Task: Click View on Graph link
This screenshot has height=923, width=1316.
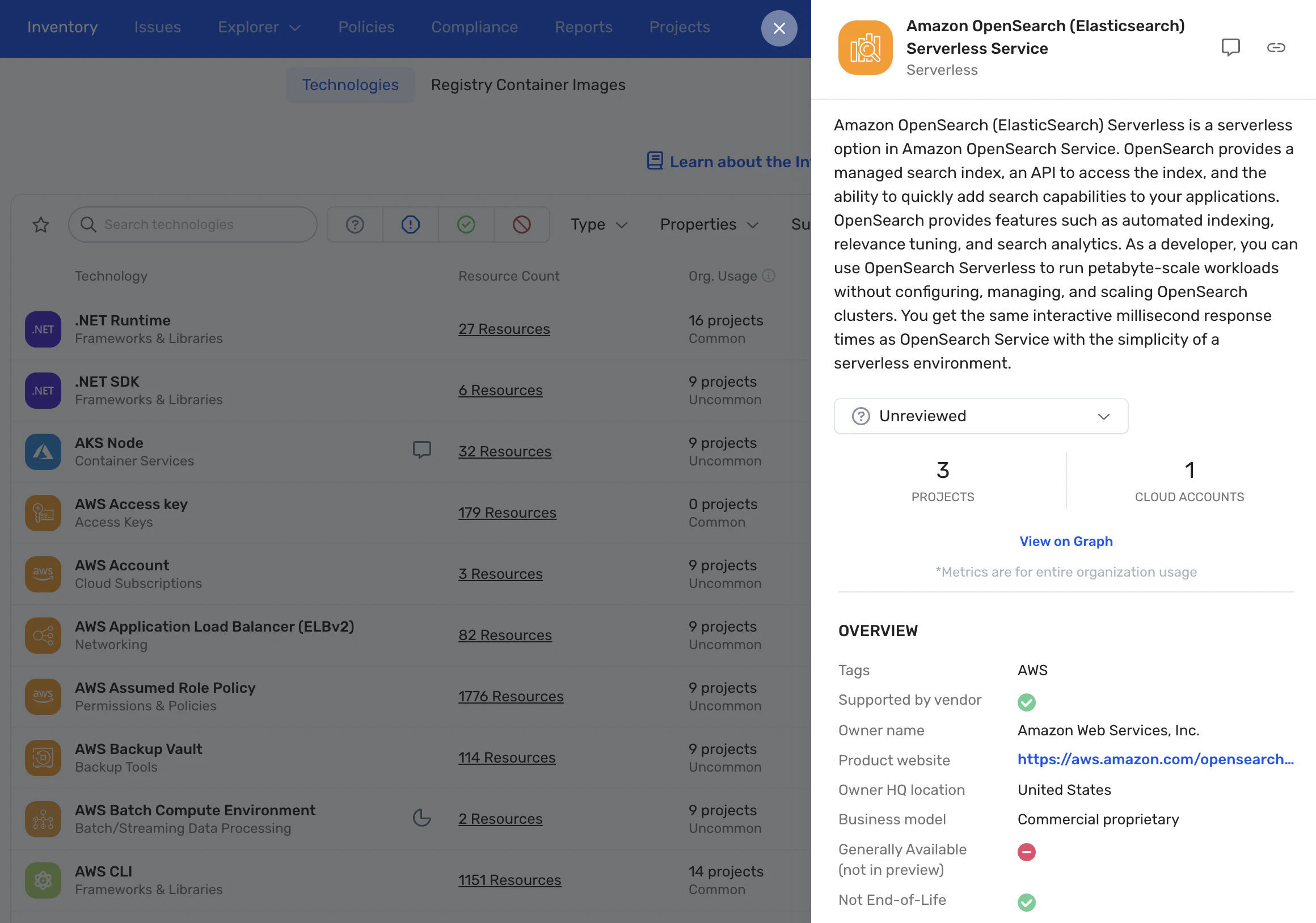Action: pyautogui.click(x=1066, y=541)
